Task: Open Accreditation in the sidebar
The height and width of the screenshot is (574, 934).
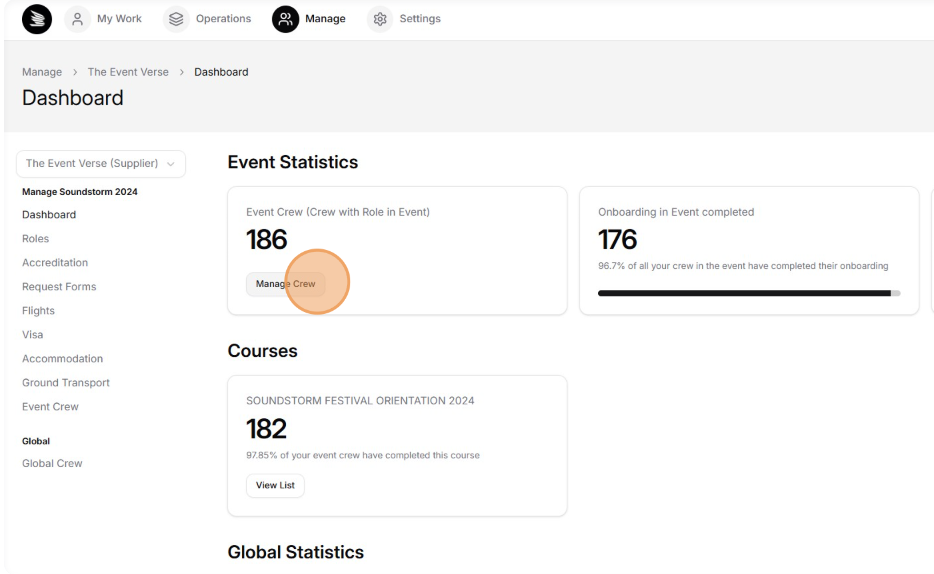Action: (54, 263)
